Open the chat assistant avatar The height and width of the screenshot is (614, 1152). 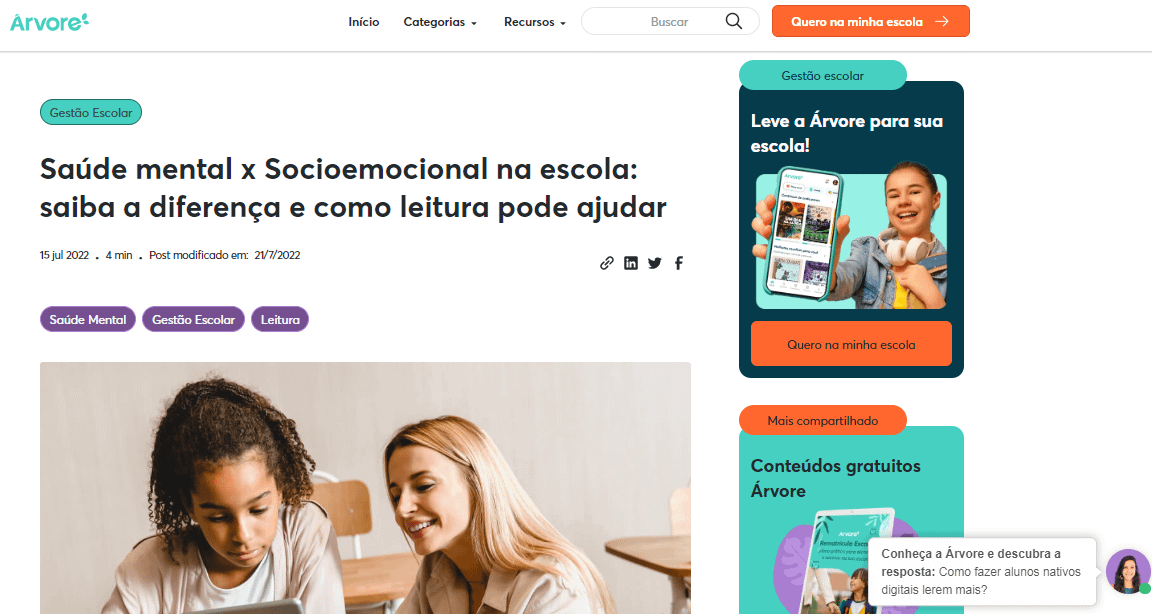(x=1128, y=571)
